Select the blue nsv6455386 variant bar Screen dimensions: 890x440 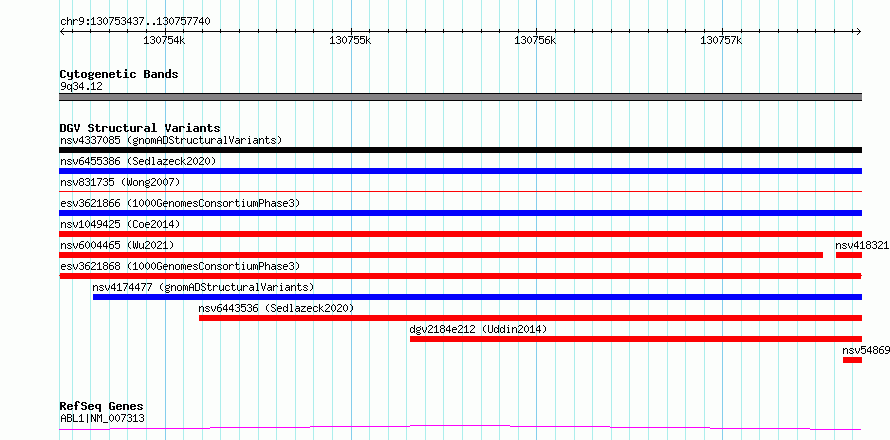click(x=460, y=171)
